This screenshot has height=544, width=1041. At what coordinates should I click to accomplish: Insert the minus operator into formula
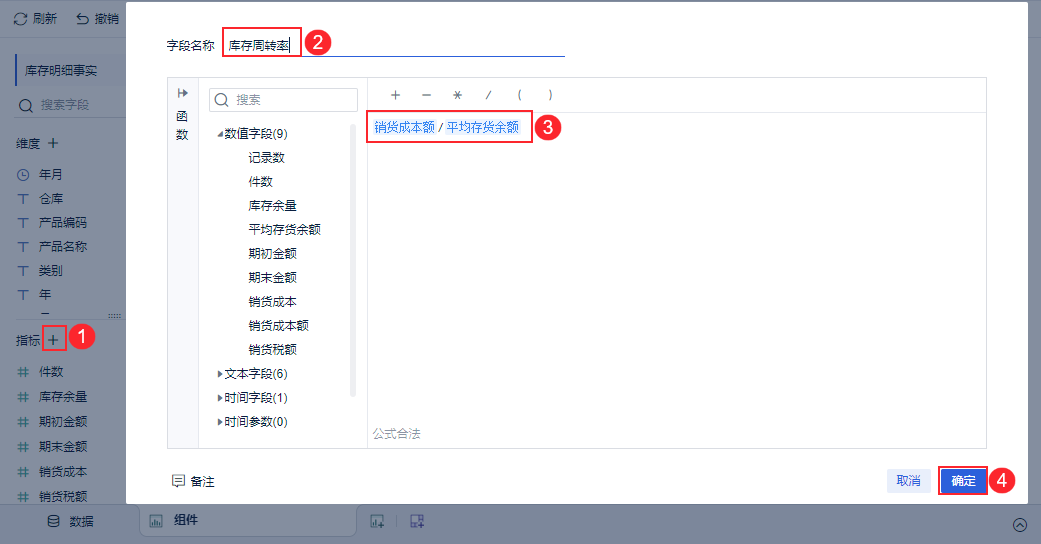[x=426, y=95]
